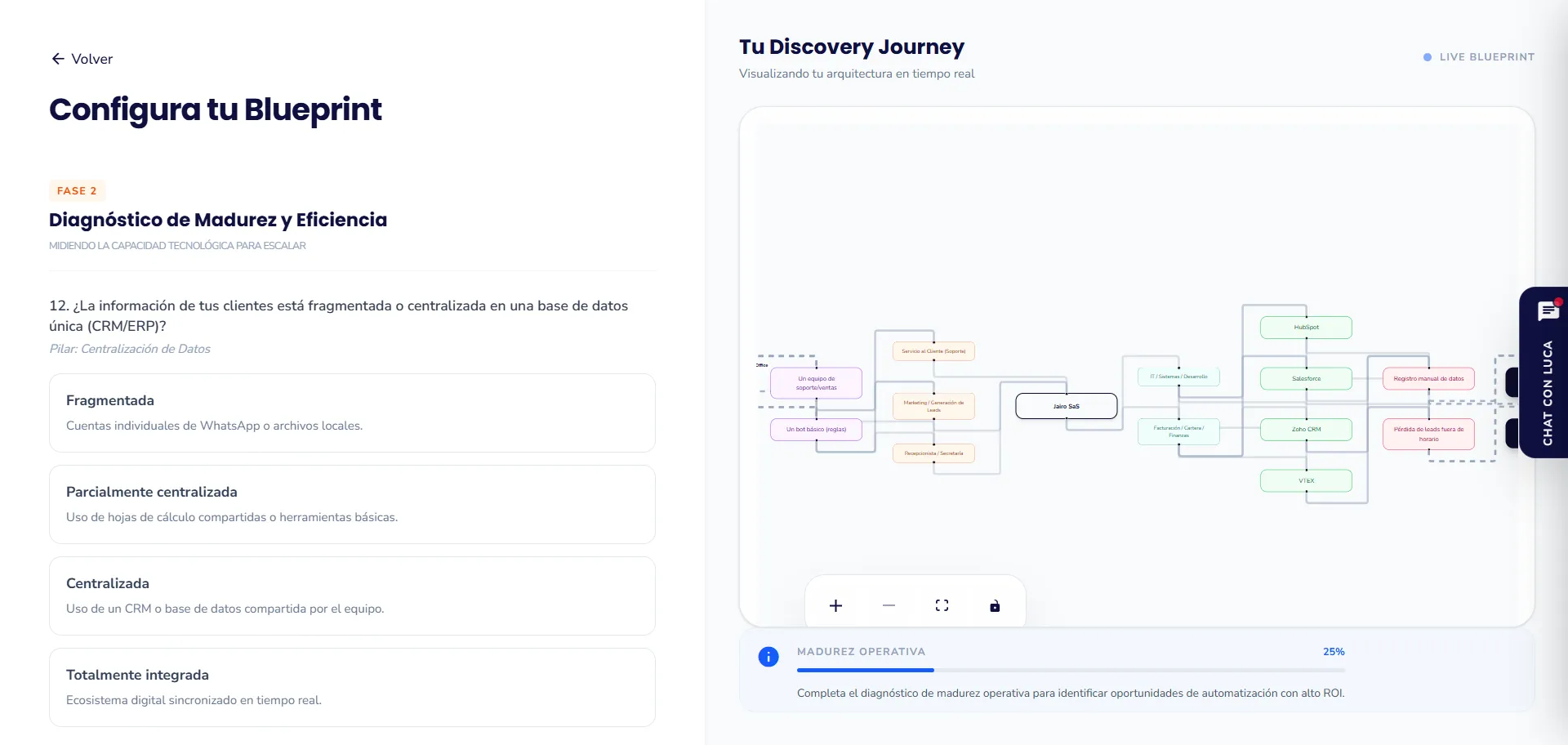Screen dimensions: 1568x745
Task: Zoom out the blueprint with minus icon
Action: pyautogui.click(x=889, y=605)
